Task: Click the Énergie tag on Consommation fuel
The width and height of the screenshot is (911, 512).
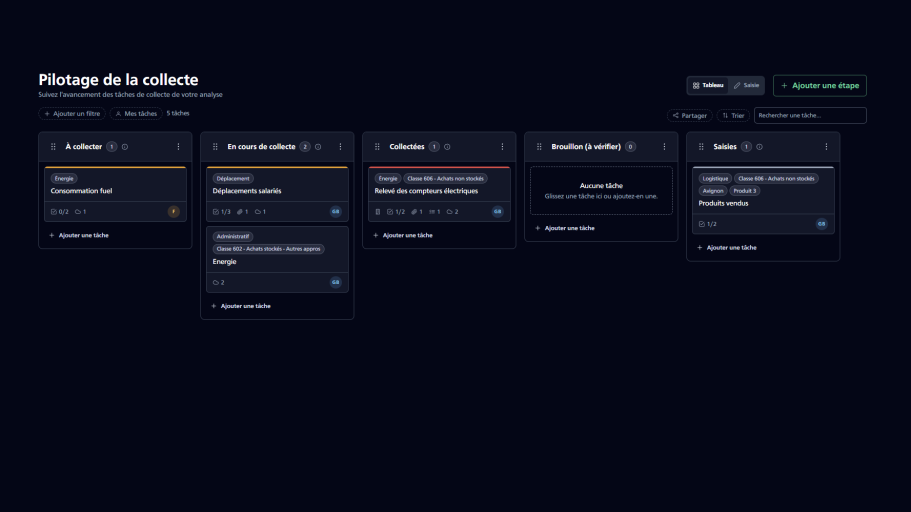Action: tap(64, 179)
